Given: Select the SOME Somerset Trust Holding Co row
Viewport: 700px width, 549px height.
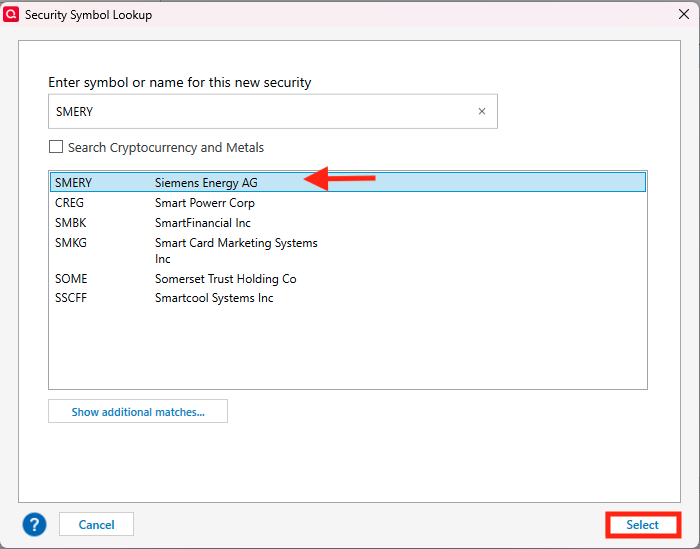Looking at the screenshot, I should pyautogui.click(x=348, y=279).
